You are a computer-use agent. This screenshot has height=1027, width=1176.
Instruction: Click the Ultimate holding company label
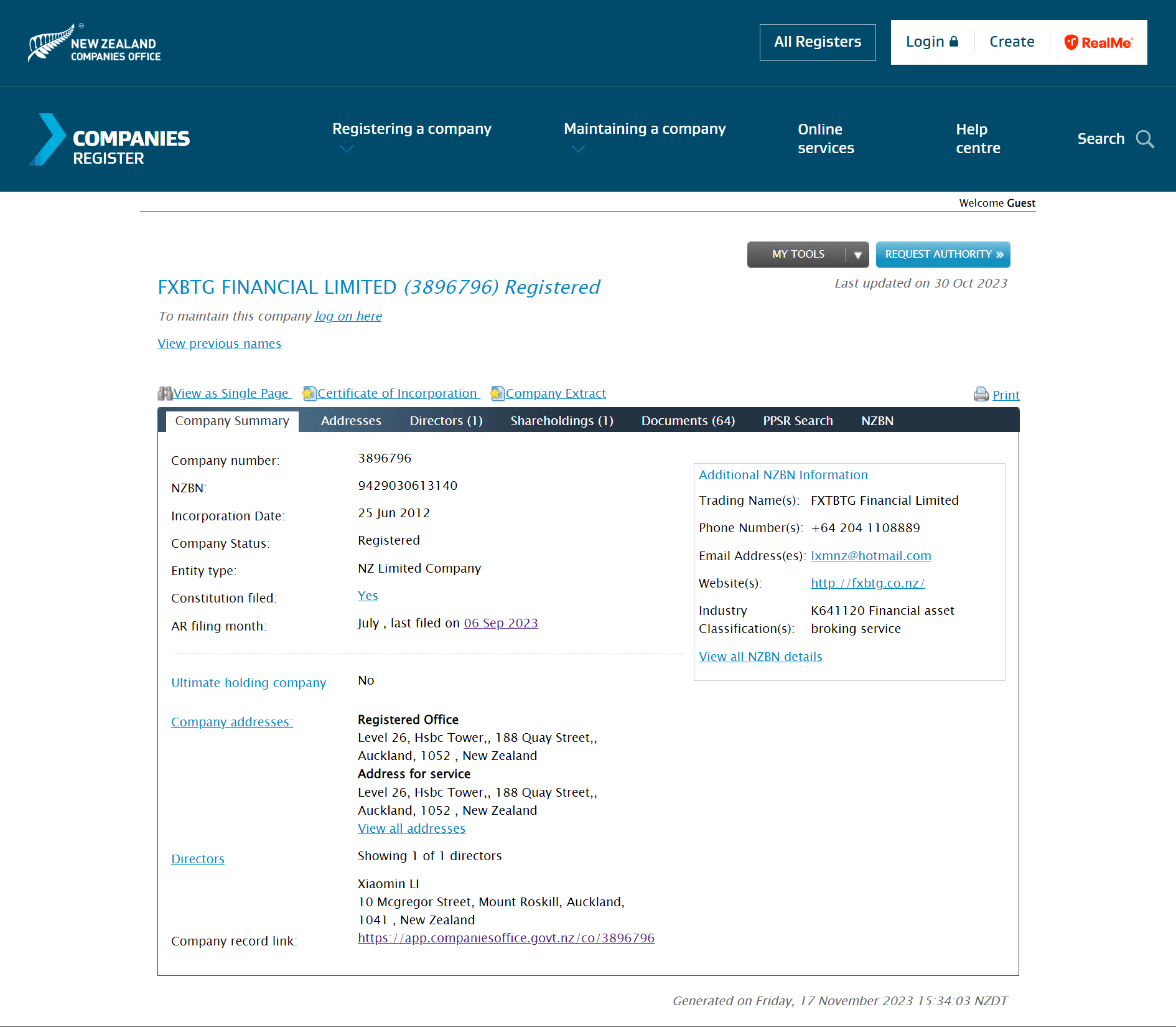pos(248,683)
